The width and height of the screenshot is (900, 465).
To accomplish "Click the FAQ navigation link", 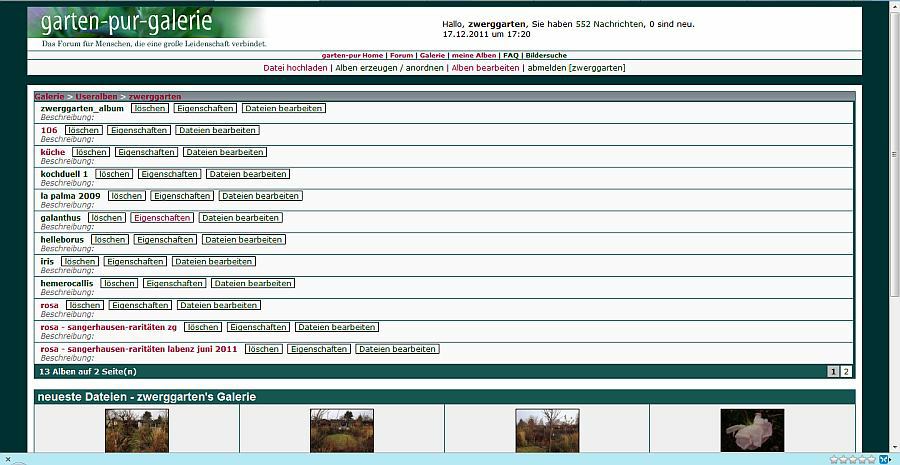I will [x=510, y=55].
